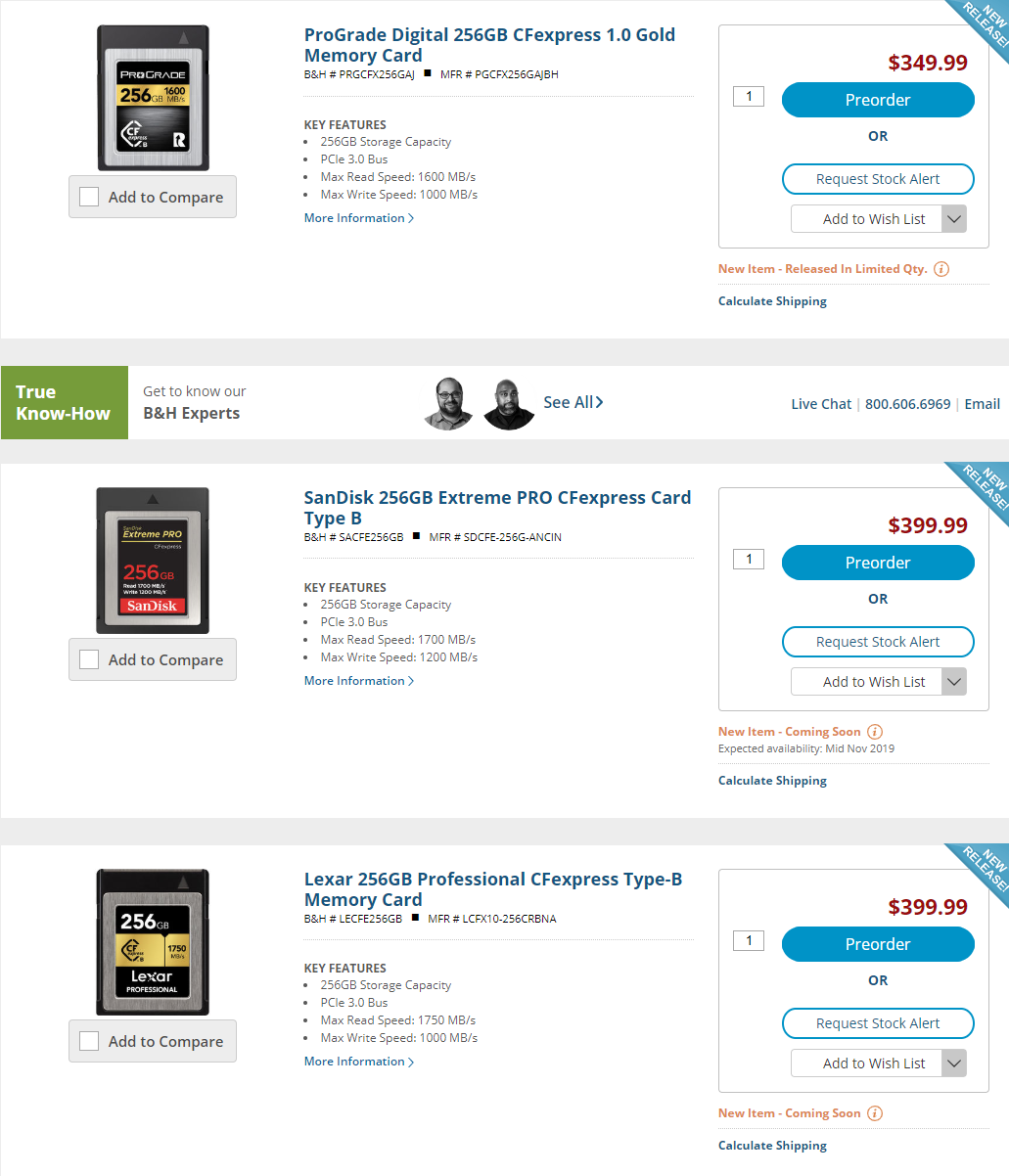Expand Add to Wish List arrow for Lexar
Image resolution: width=1009 pixels, height=1176 pixels.
(954, 1063)
